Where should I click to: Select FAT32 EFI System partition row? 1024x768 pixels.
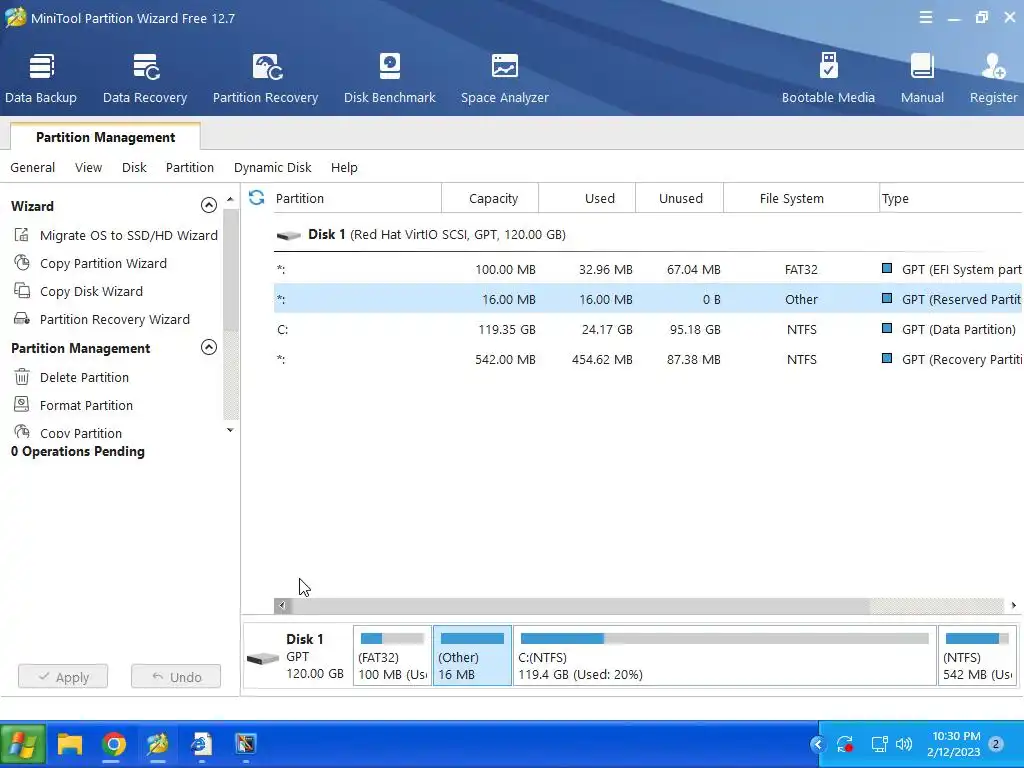(648, 269)
